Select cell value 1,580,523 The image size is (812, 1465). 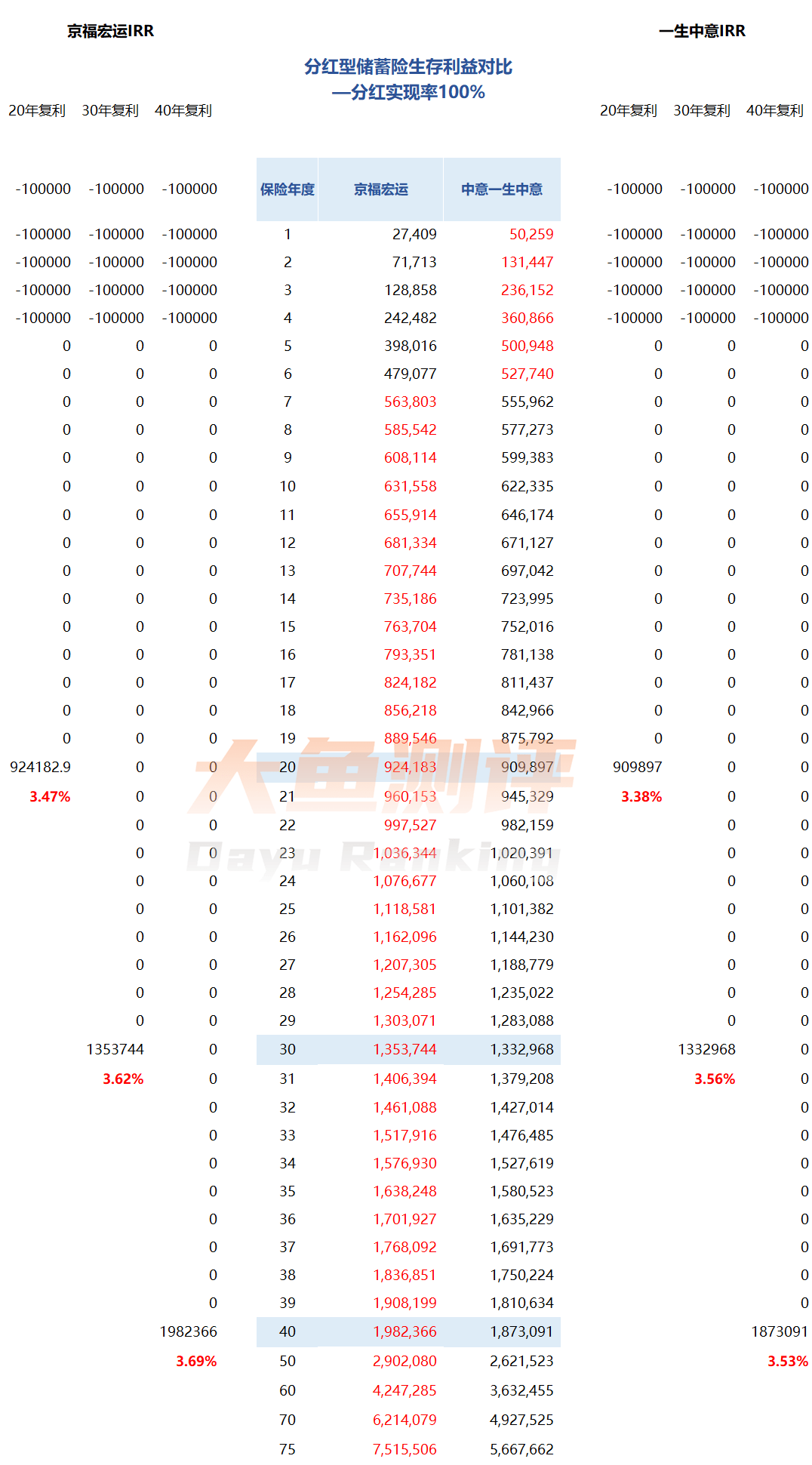click(522, 1191)
